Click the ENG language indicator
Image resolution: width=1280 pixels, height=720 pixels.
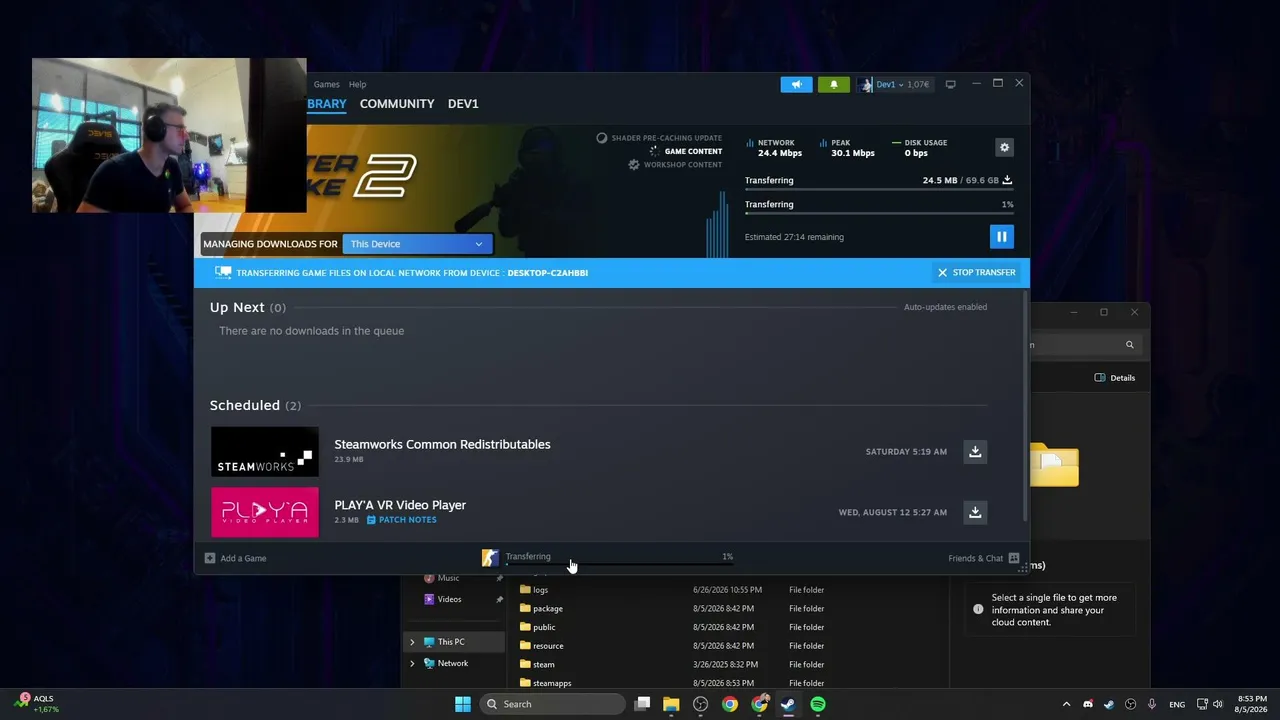point(1177,704)
